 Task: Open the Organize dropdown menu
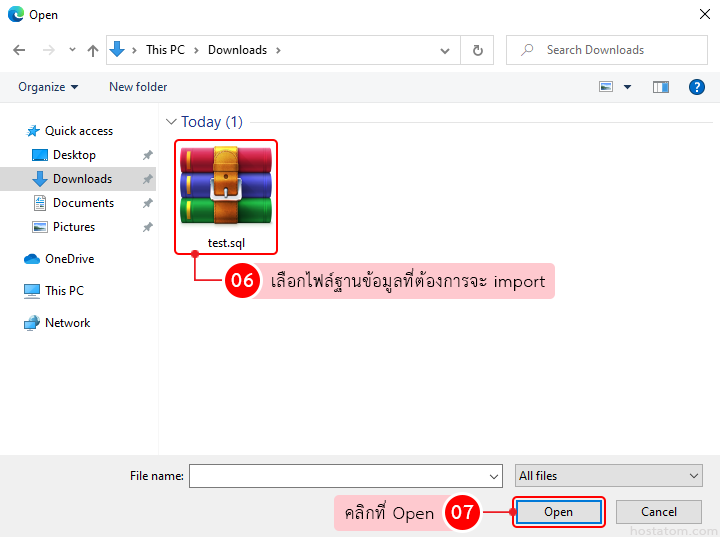pos(48,87)
